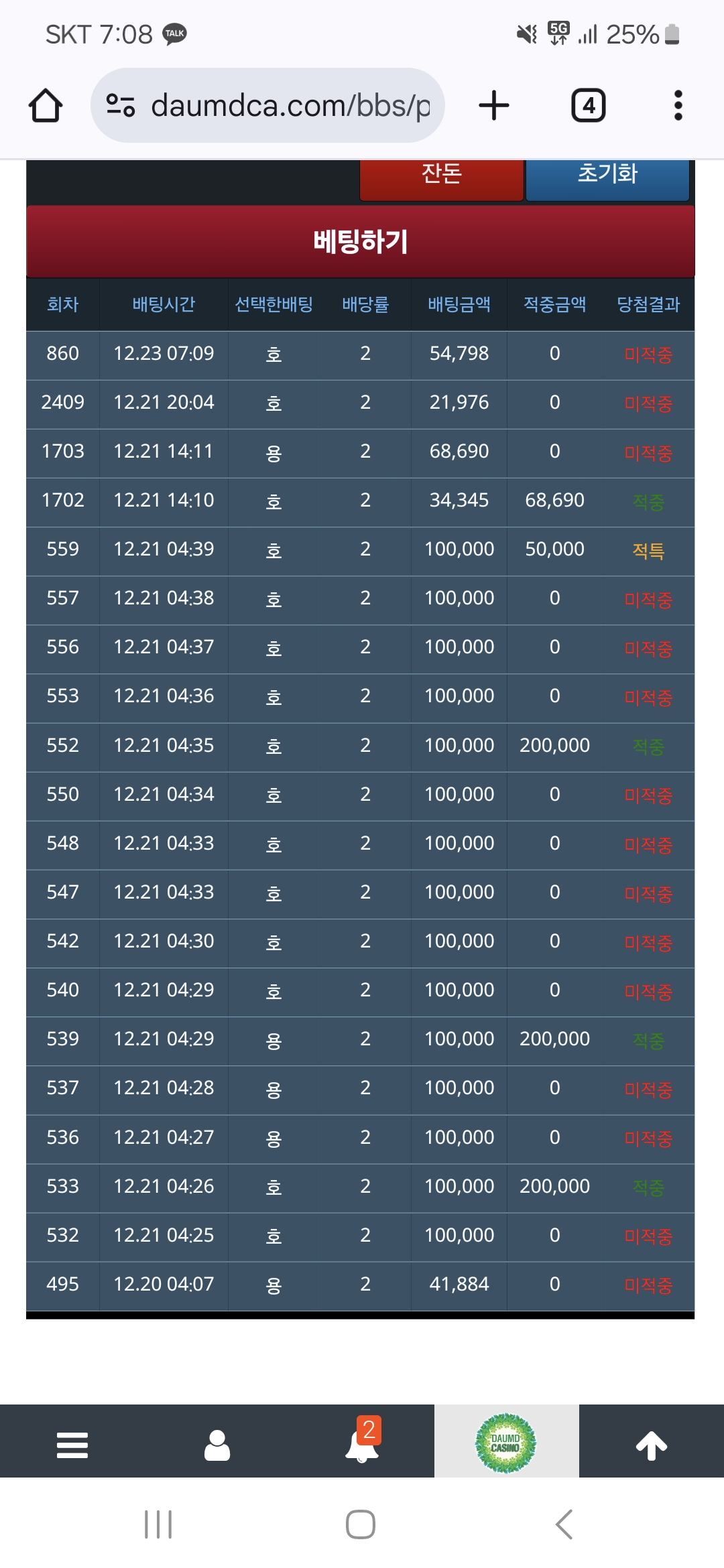This screenshot has height=1568, width=724.
Task: Tap the scroll-to-top arrow icon
Action: [x=652, y=1445]
